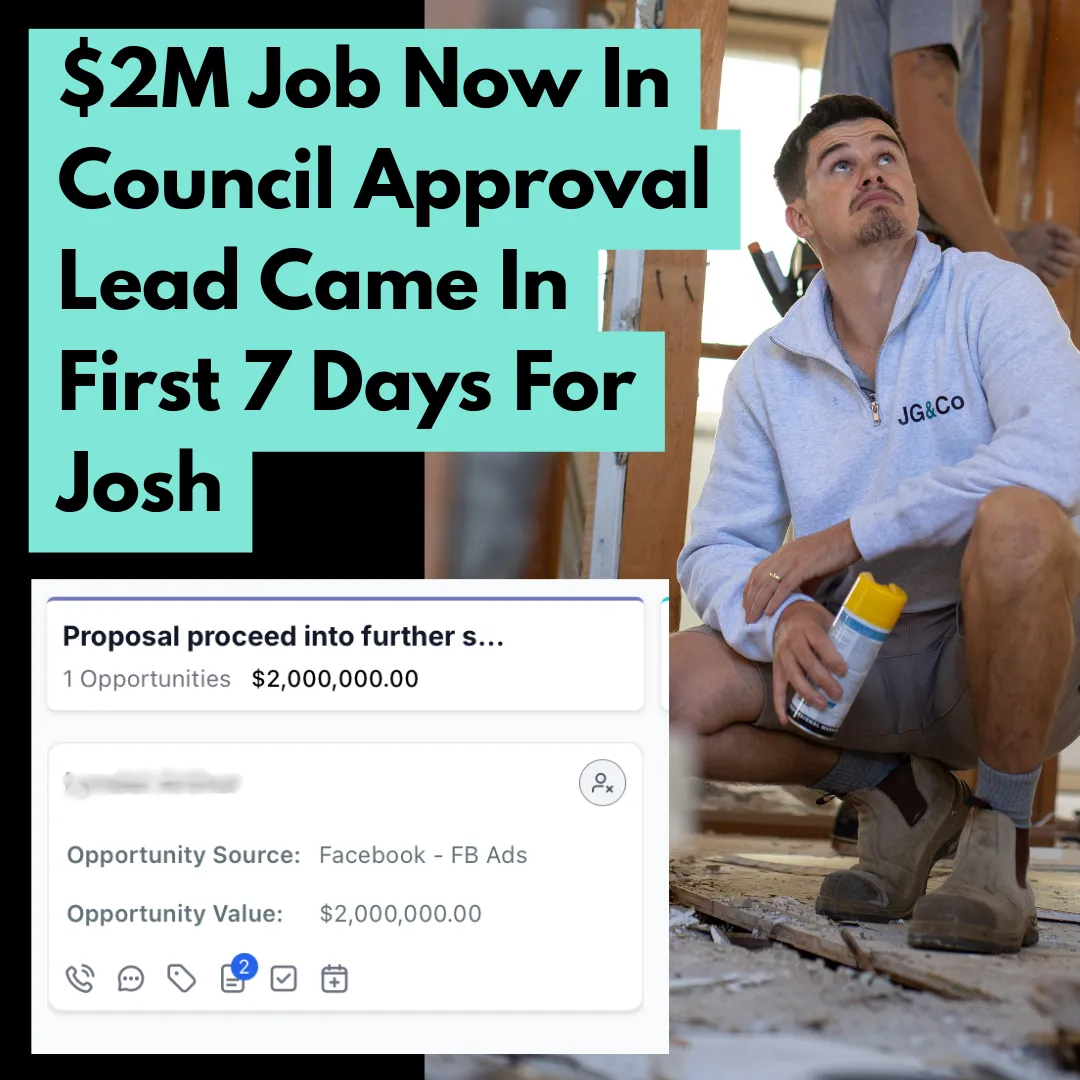
Task: Open the chat message bubble icon
Action: tap(131, 979)
